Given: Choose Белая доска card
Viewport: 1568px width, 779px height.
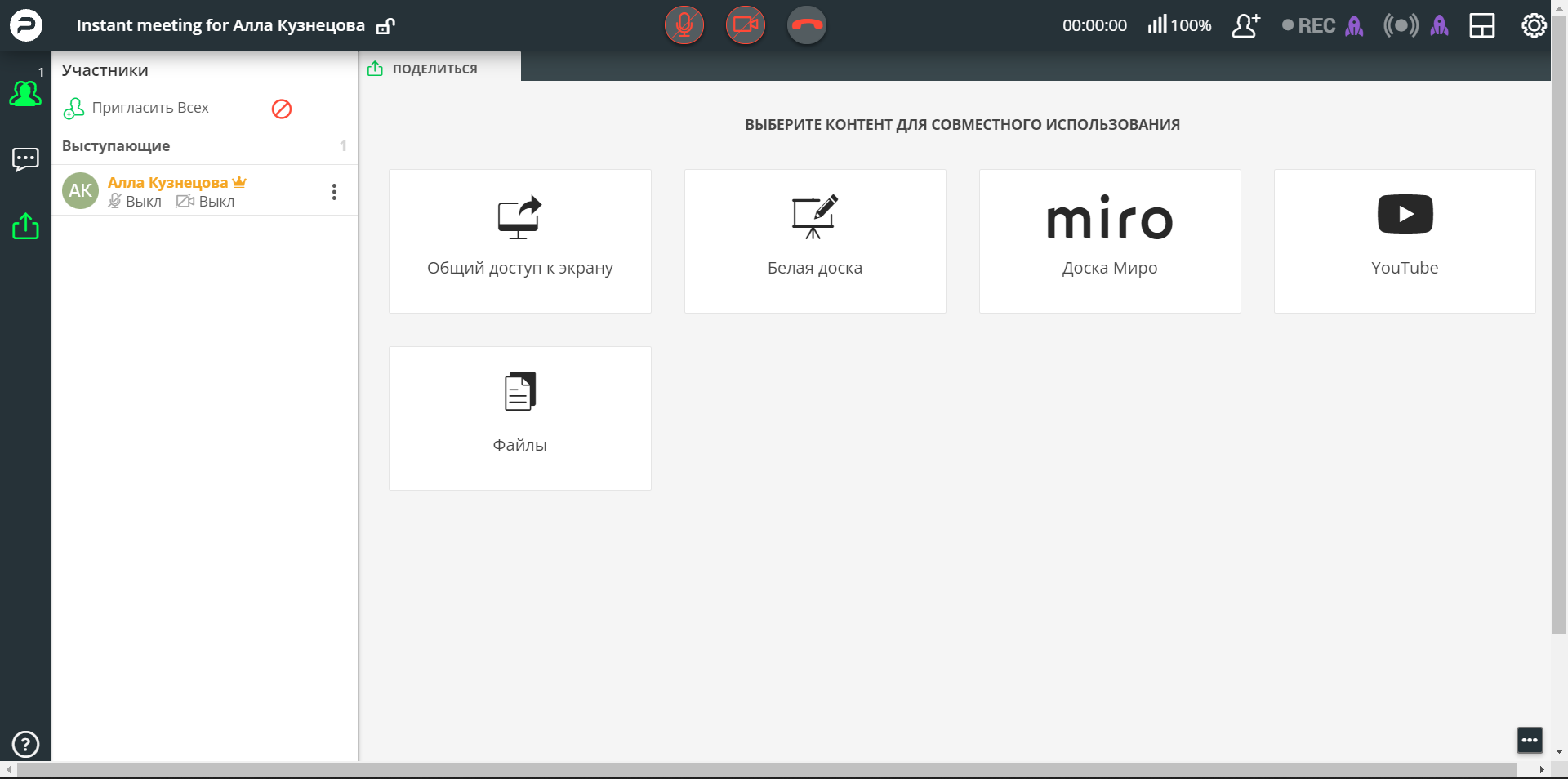Looking at the screenshot, I should tap(815, 241).
